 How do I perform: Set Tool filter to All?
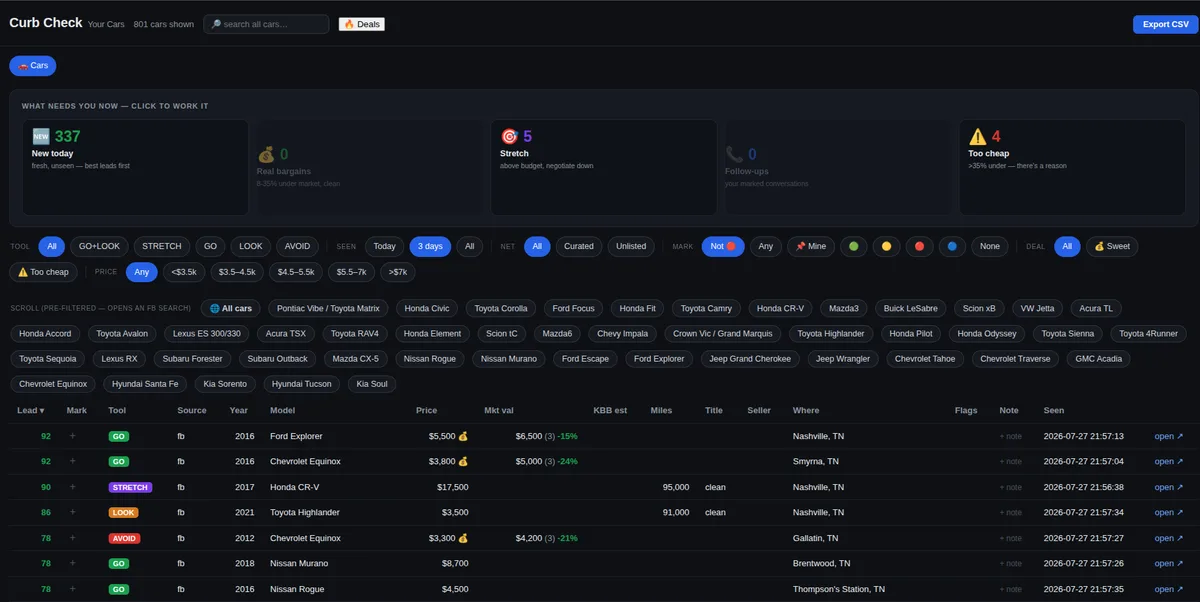(52, 246)
